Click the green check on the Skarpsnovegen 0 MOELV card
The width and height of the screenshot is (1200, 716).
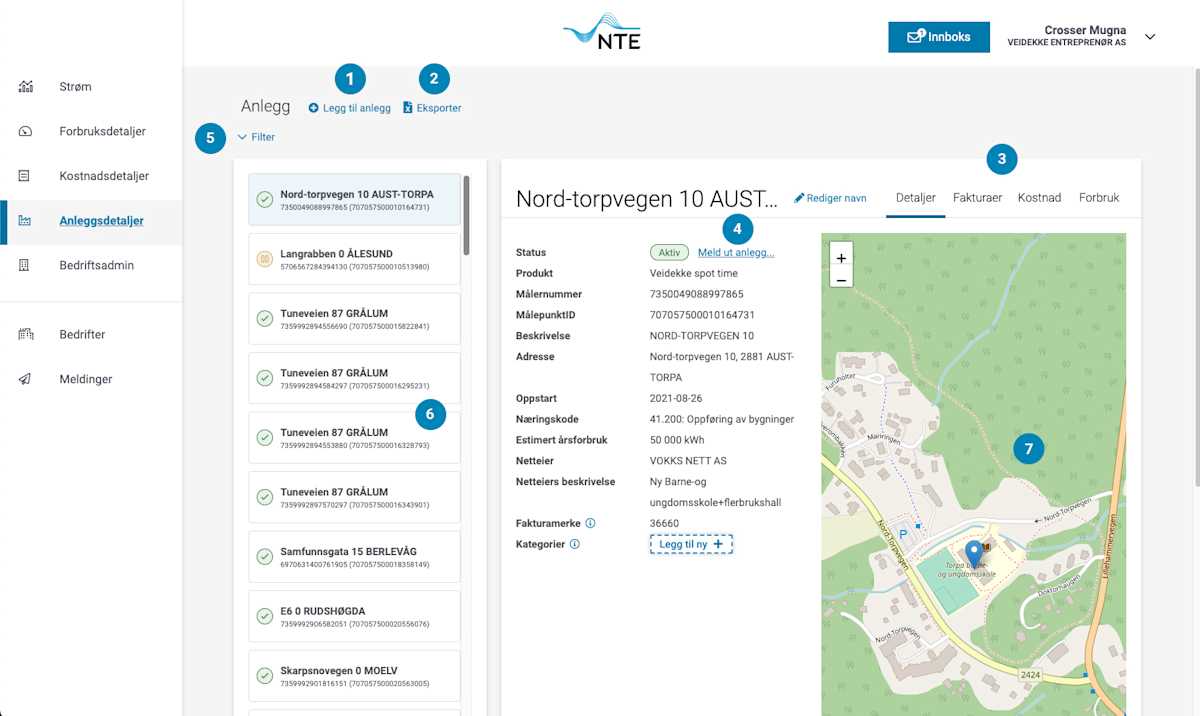(265, 676)
